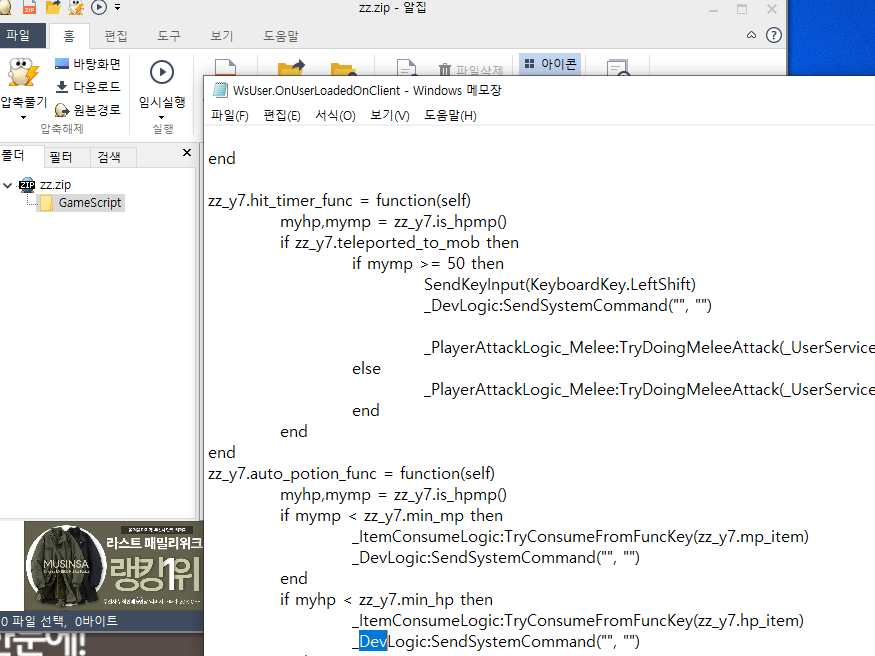
Task: Open Notepad 파일(F) menu
Action: click(x=229, y=115)
